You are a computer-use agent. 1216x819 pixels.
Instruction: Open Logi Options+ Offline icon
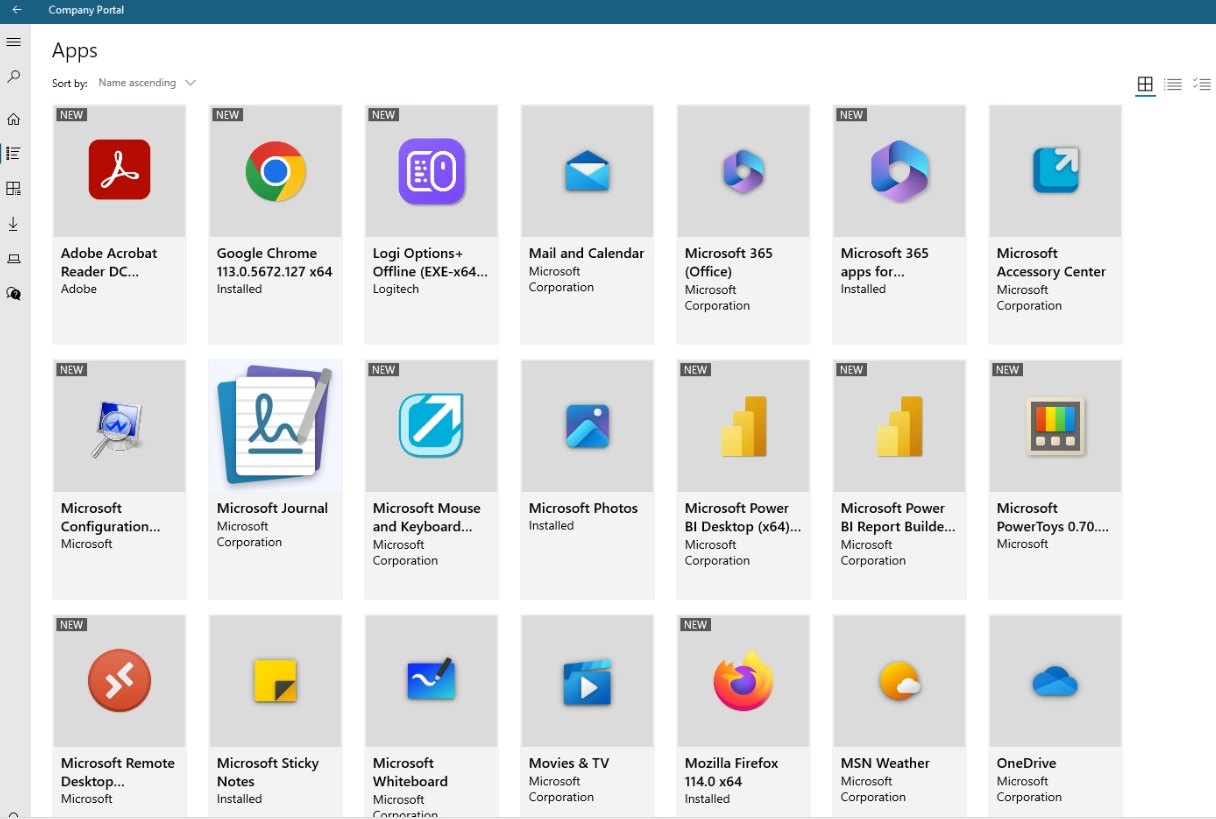432,171
